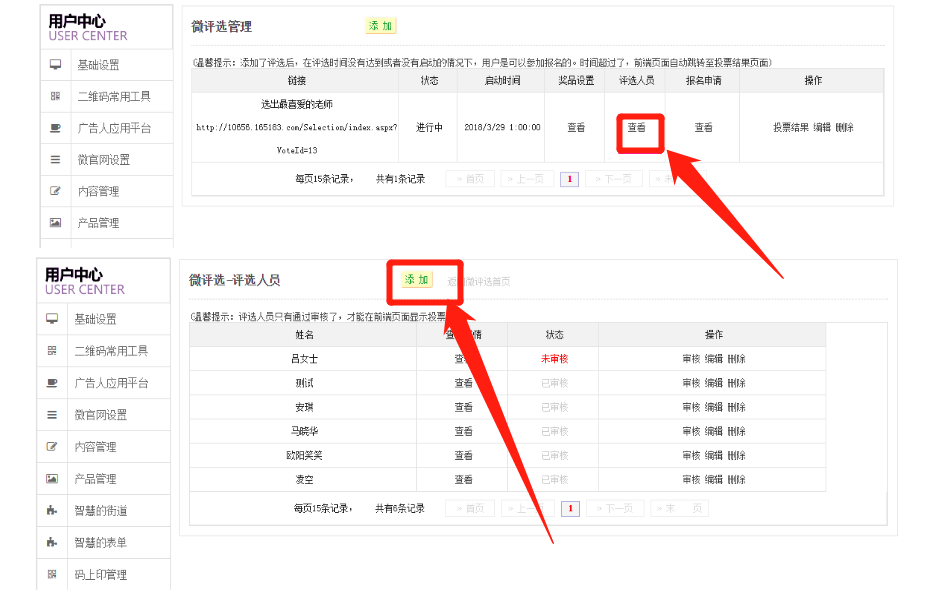Click edit icon for 内容管理 in upper sidebar
931x595 pixels.
pyautogui.click(x=55, y=191)
